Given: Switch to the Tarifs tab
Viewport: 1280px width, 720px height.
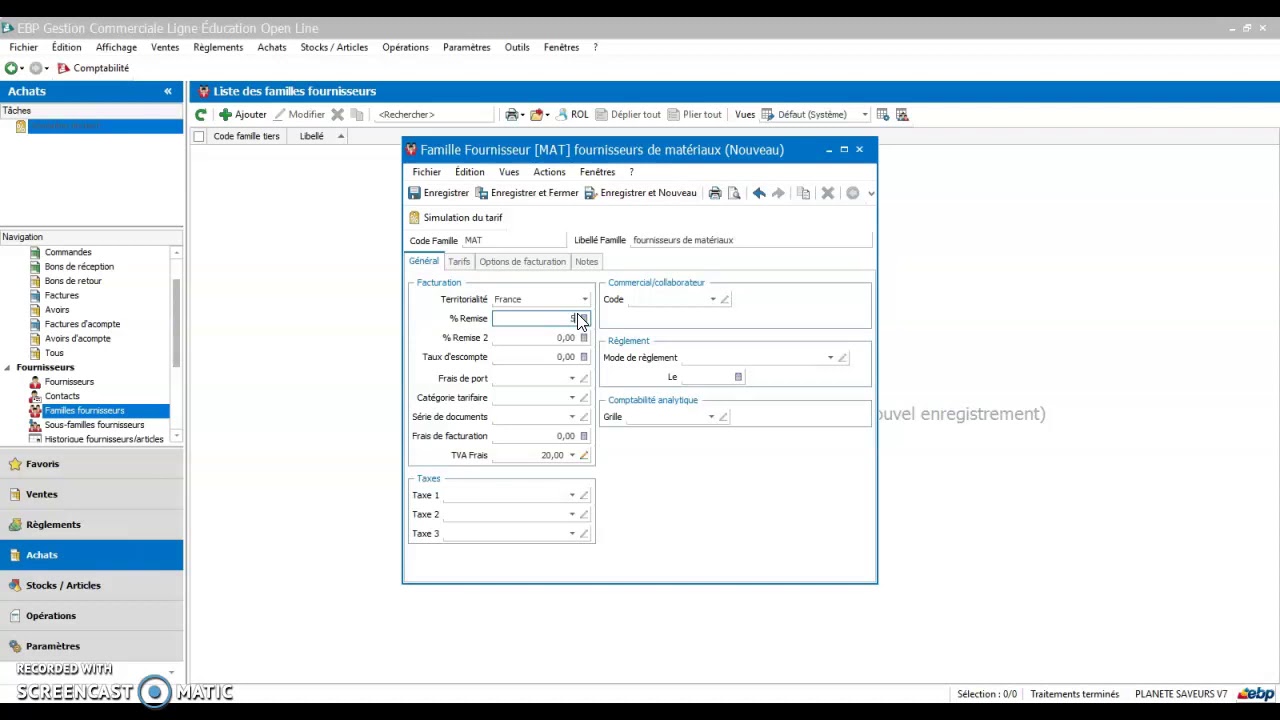Looking at the screenshot, I should click(x=459, y=262).
